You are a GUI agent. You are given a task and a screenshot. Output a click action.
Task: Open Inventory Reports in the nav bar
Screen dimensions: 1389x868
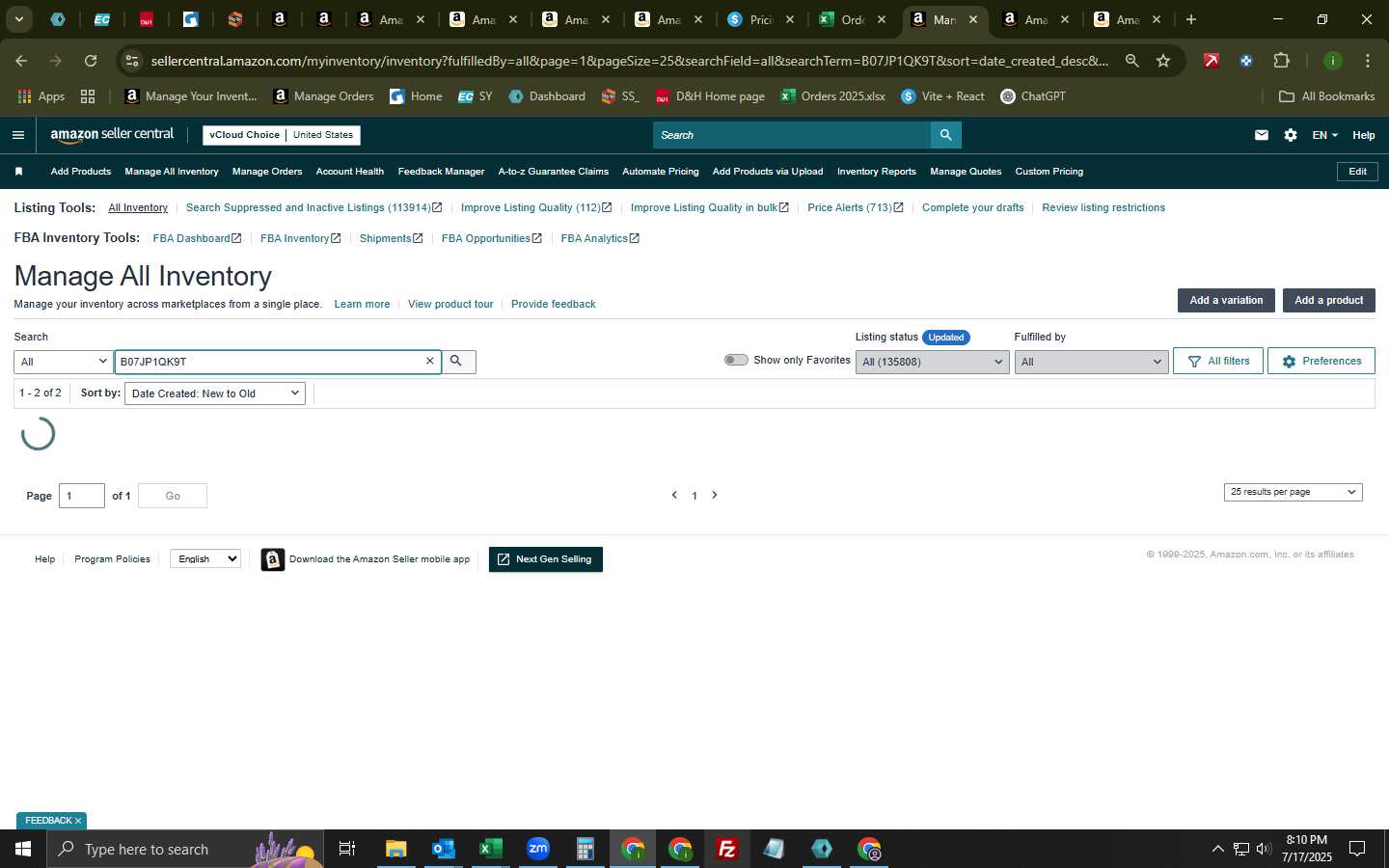[x=877, y=172]
